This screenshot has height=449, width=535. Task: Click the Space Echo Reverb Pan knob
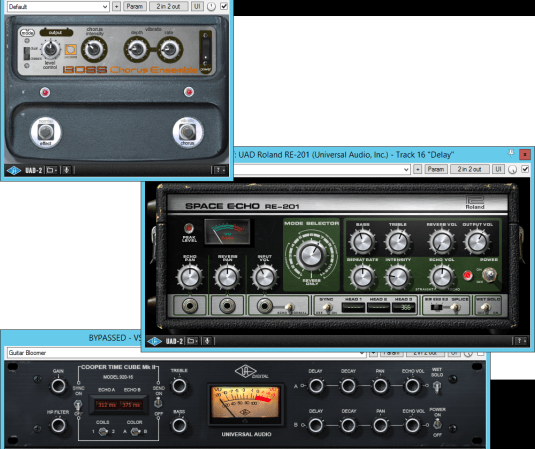pos(227,277)
